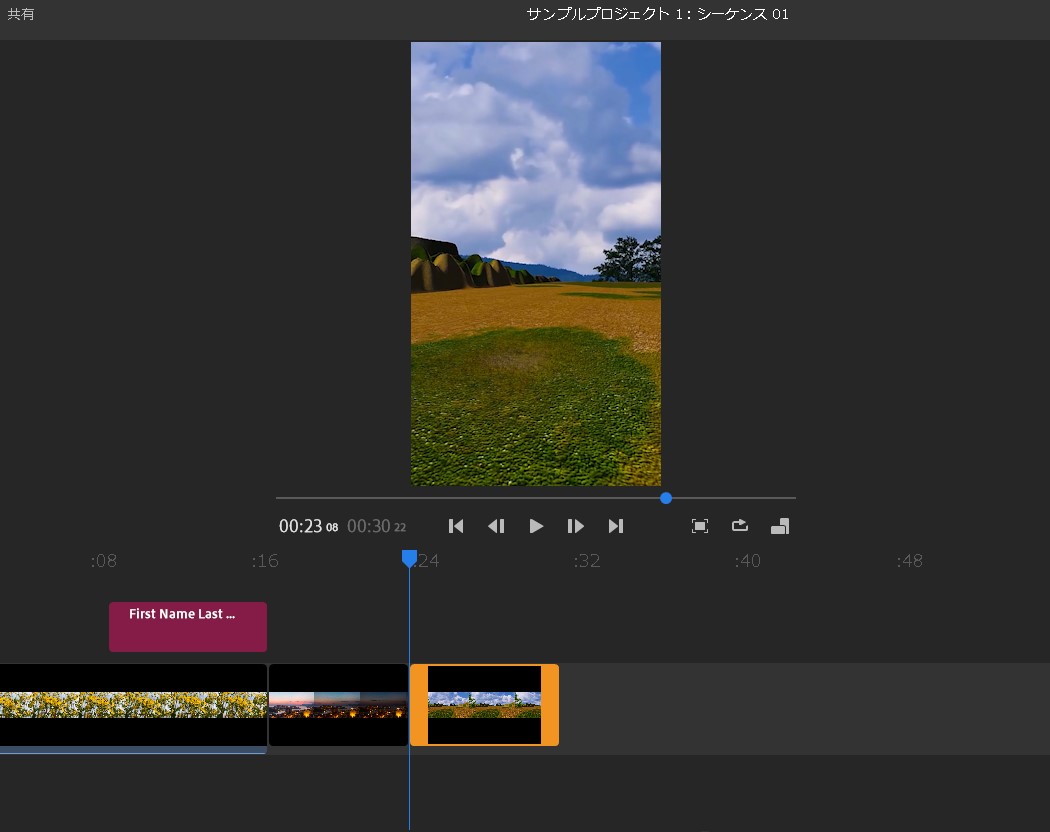The image size is (1050, 832).
Task: Click the right orange trim handle
Action: click(x=550, y=705)
